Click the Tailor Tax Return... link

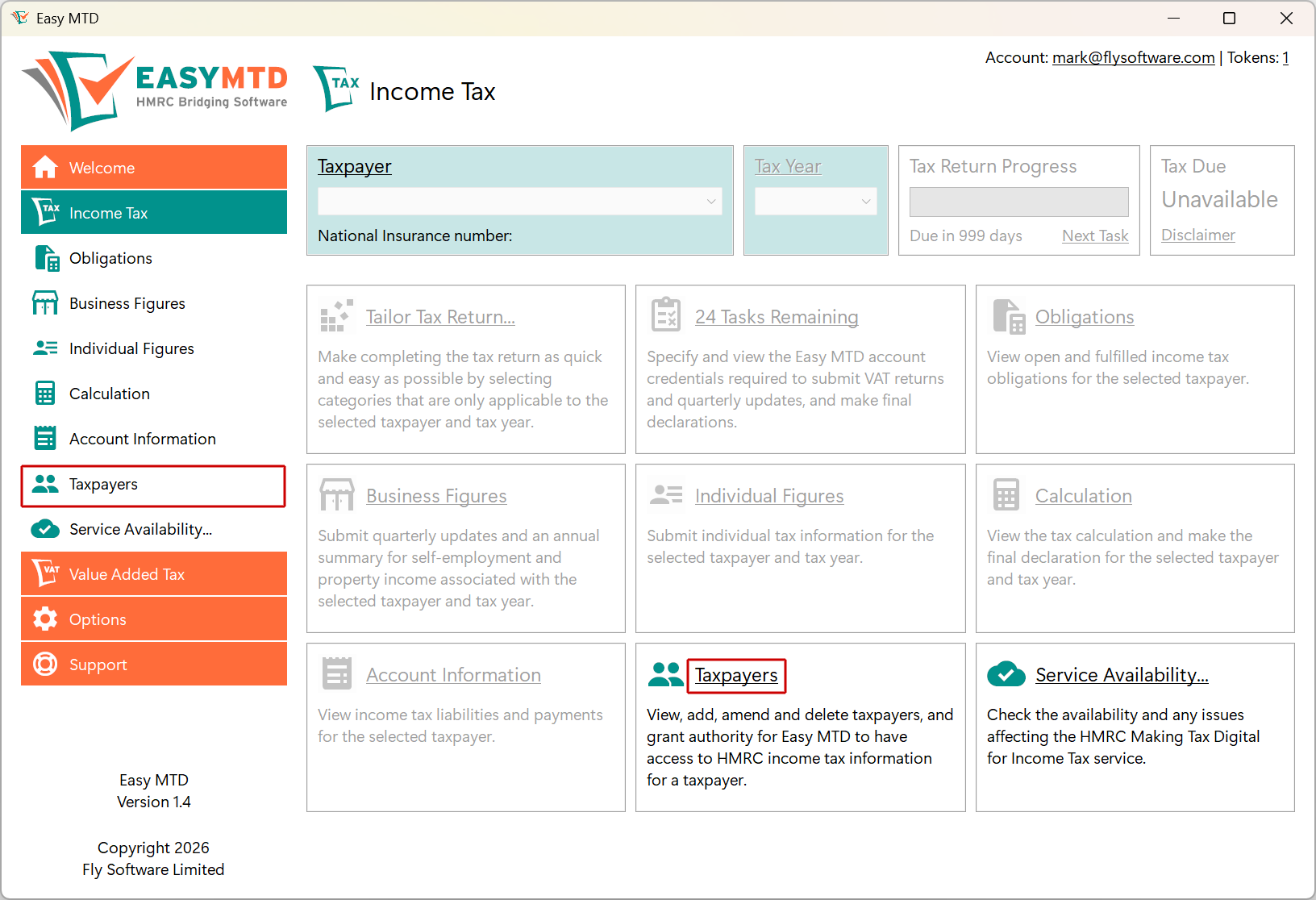coord(440,317)
